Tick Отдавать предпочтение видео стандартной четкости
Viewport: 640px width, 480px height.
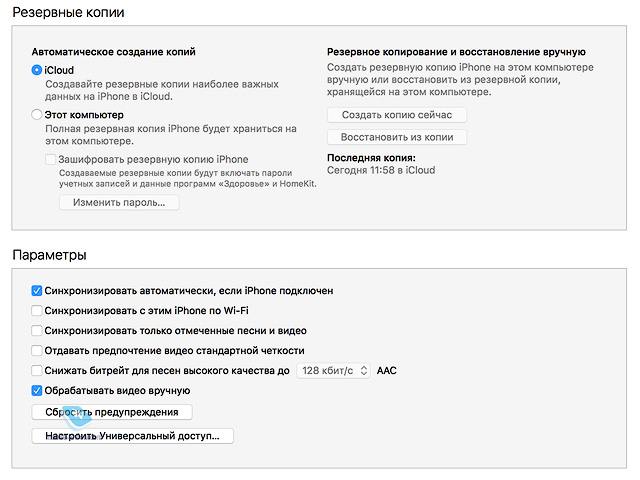coord(37,351)
